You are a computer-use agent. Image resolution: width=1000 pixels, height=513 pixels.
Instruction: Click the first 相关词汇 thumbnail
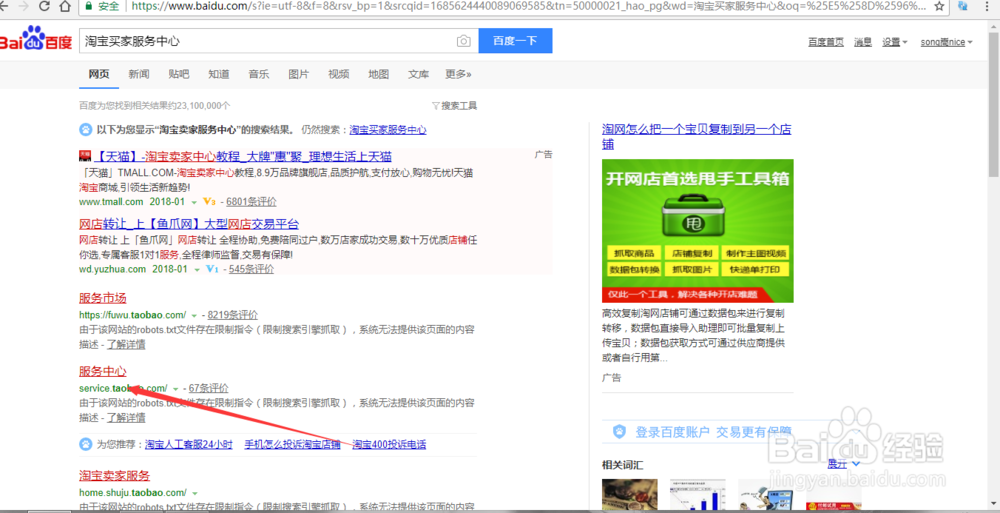[629, 495]
